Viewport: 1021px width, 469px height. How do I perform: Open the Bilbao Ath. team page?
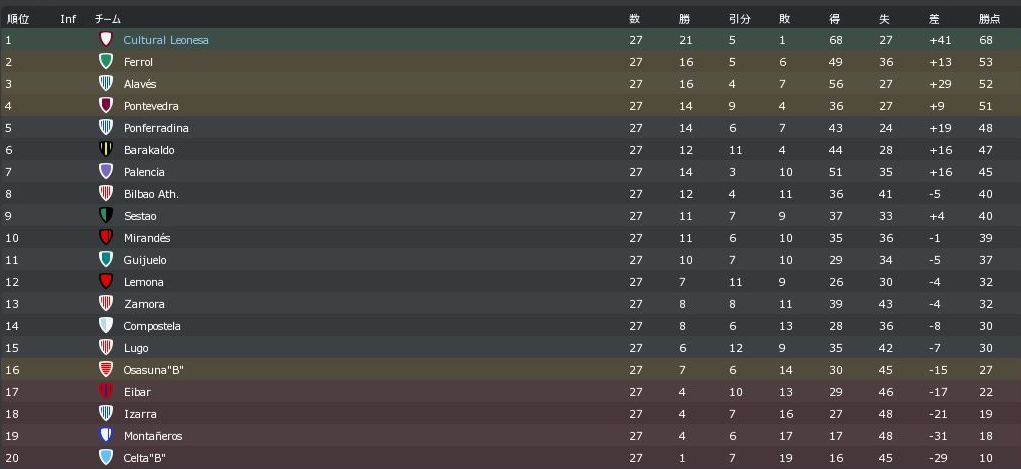coord(151,194)
